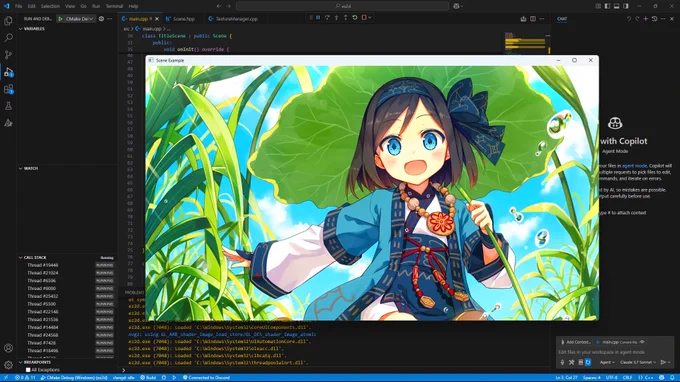The image size is (680, 382).
Task: Open the File menu
Action: pyautogui.click(x=19, y=7)
